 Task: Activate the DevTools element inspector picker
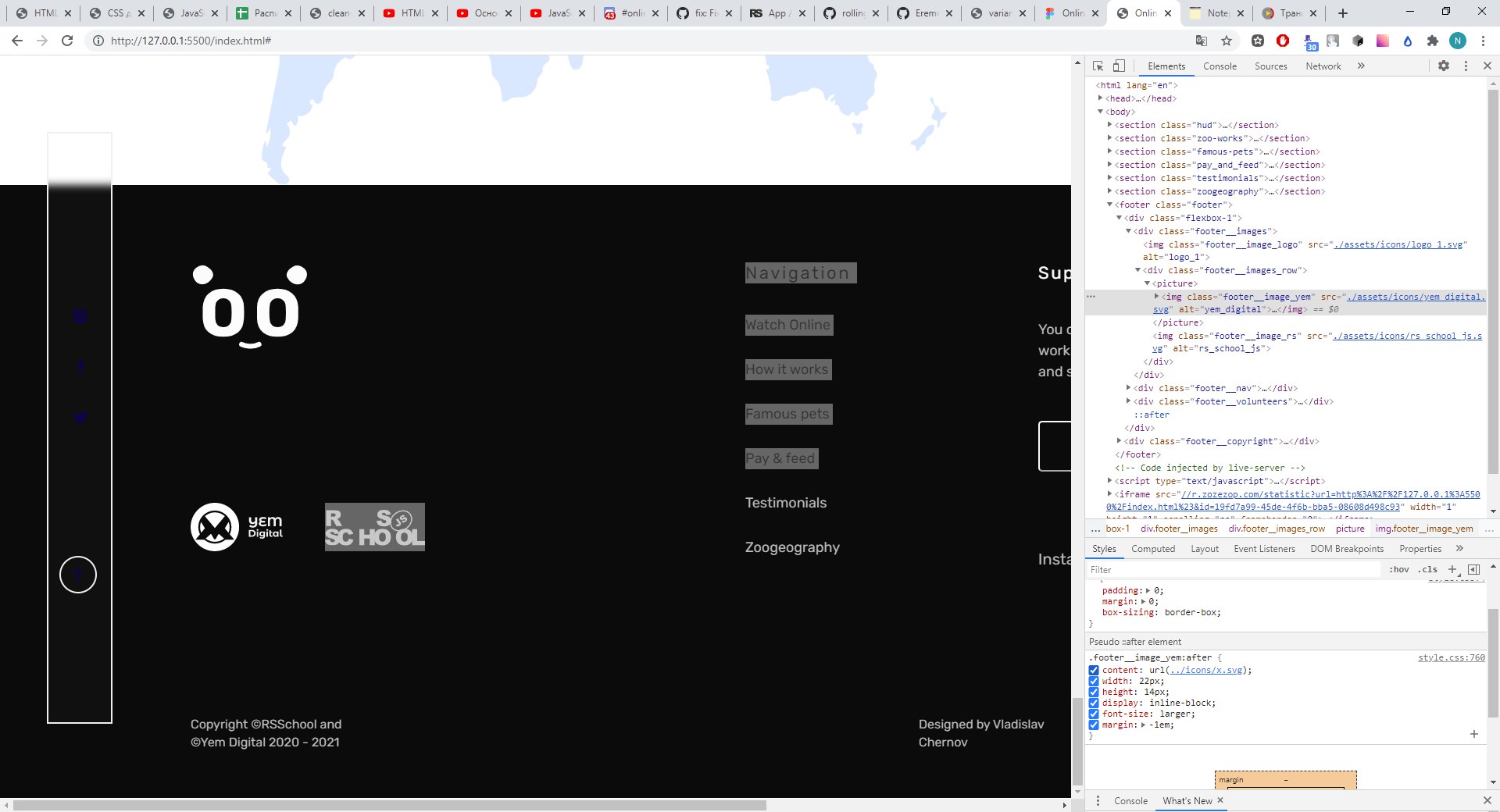1098,66
